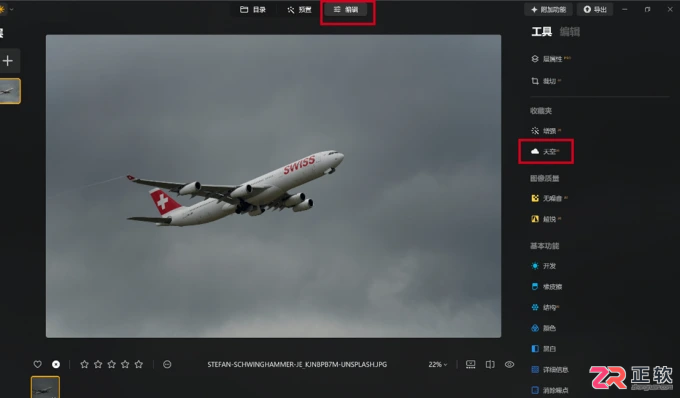Viewport: 680px width, 398px height.
Task: Open the app menu chevron at top-left
Action: [x=11, y=9]
